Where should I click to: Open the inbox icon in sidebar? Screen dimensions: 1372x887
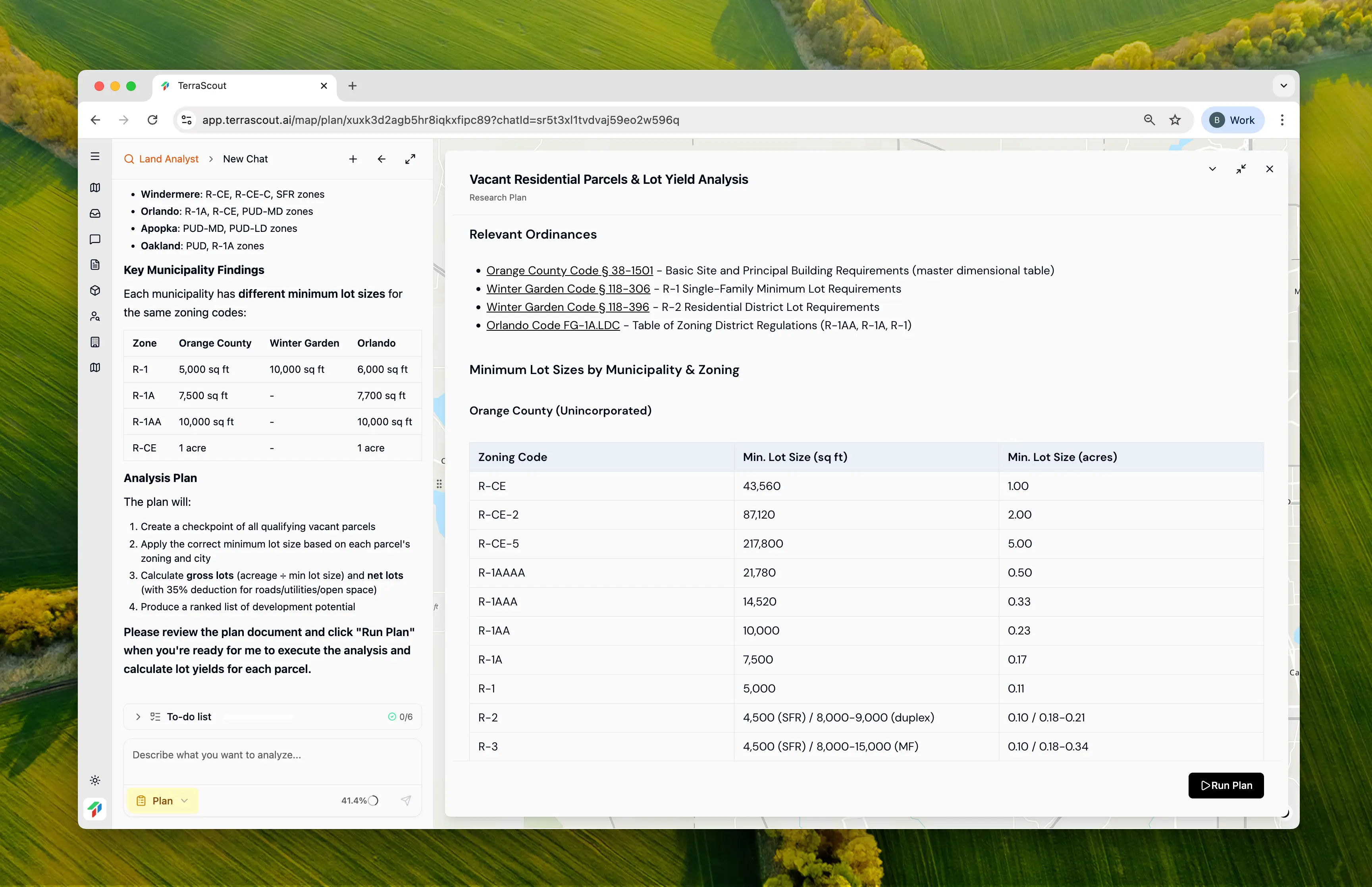click(95, 214)
